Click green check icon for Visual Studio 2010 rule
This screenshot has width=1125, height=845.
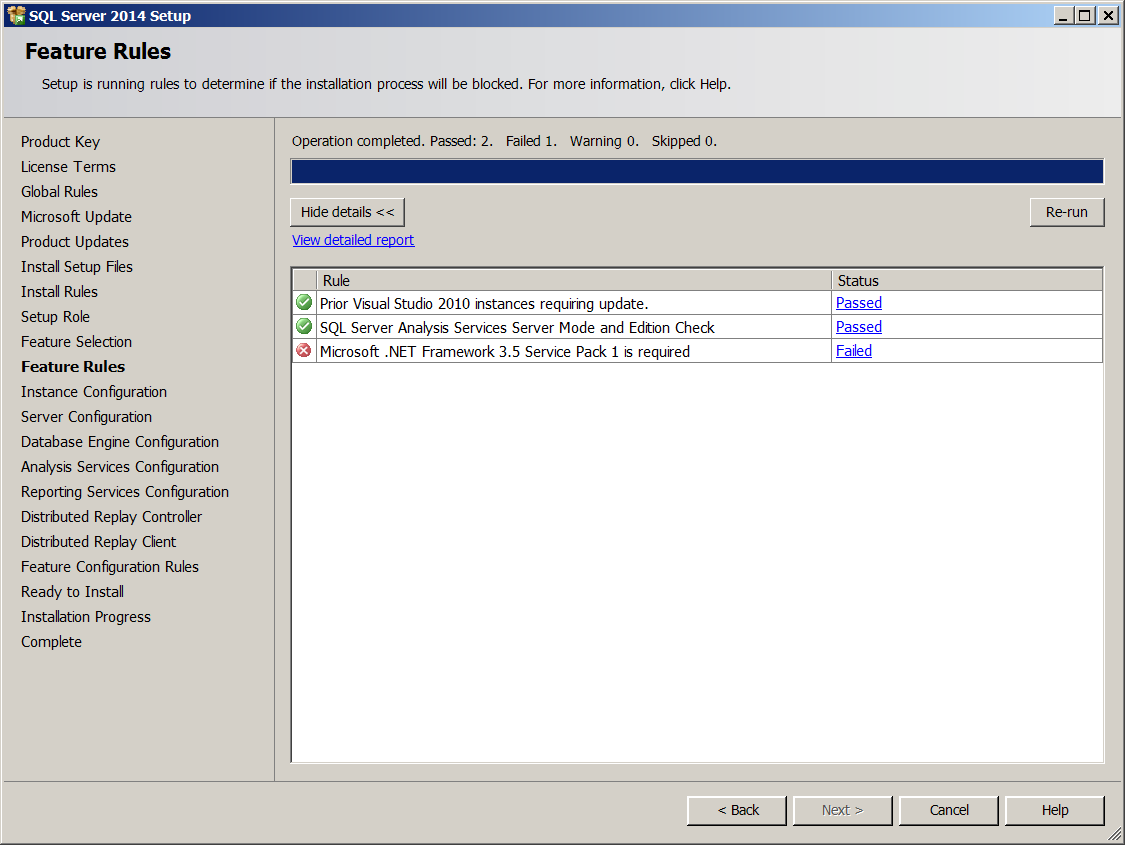pyautogui.click(x=304, y=302)
